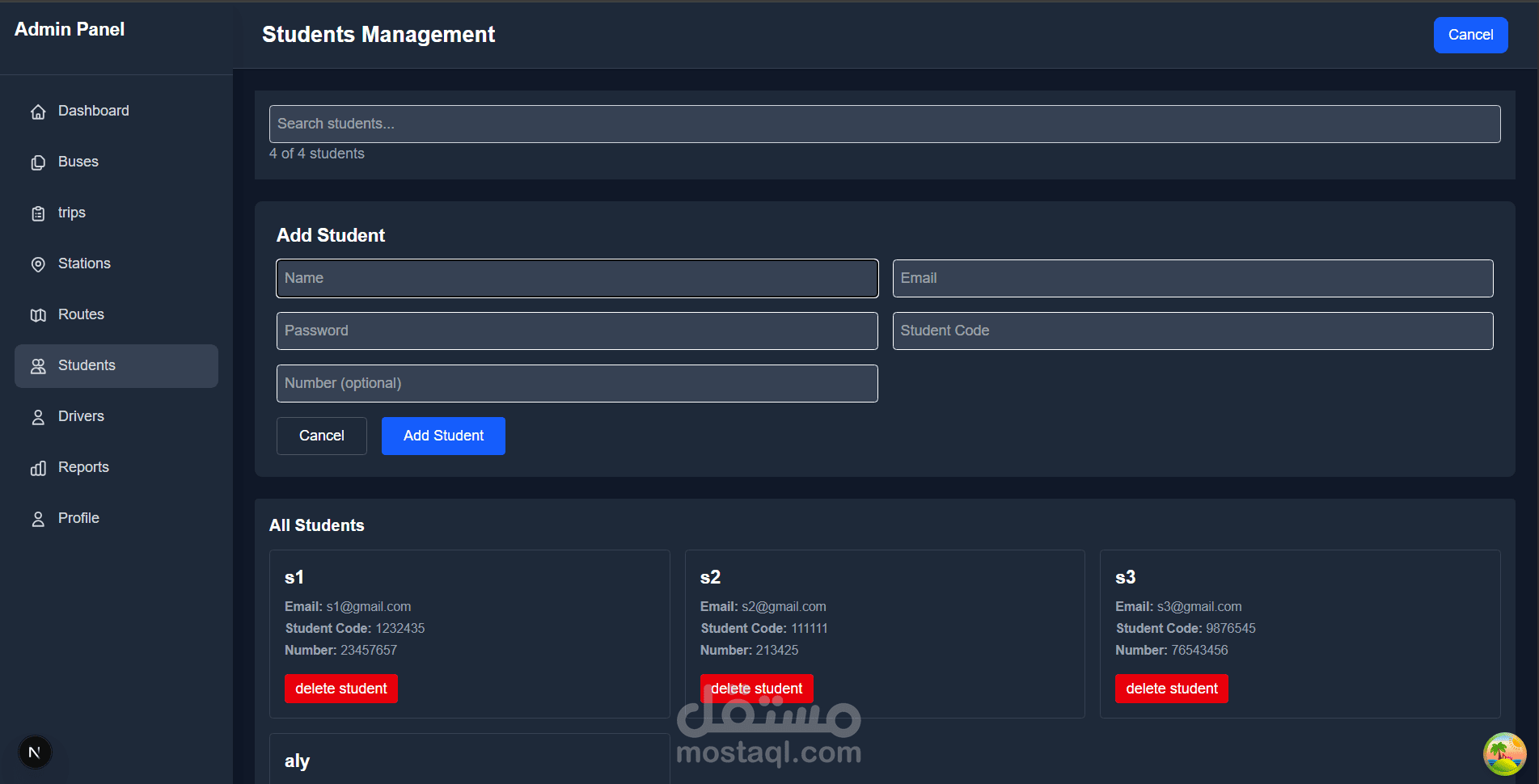Viewport: 1539px width, 784px height.
Task: Click the trips clipboard icon
Action: [38, 213]
